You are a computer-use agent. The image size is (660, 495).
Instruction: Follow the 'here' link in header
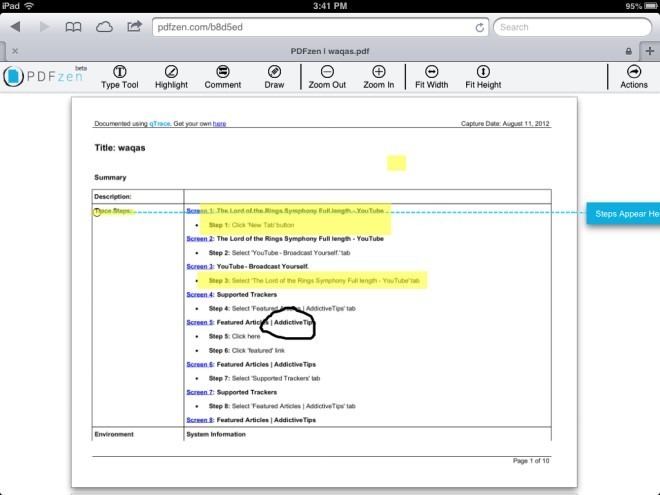(219, 123)
